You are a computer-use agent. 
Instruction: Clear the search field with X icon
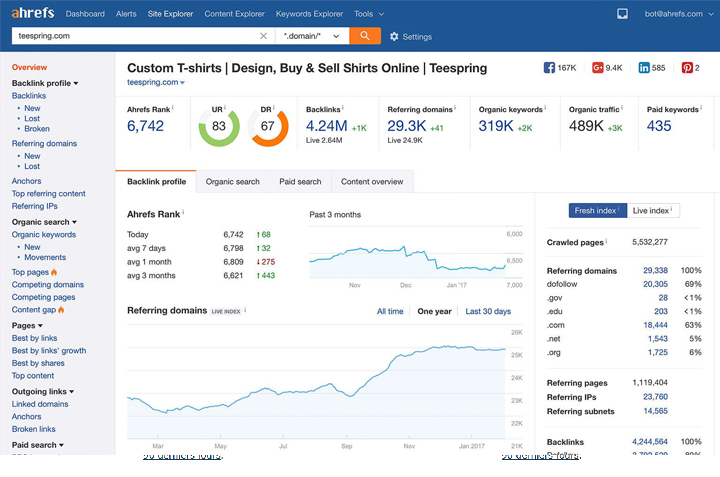[x=263, y=36]
